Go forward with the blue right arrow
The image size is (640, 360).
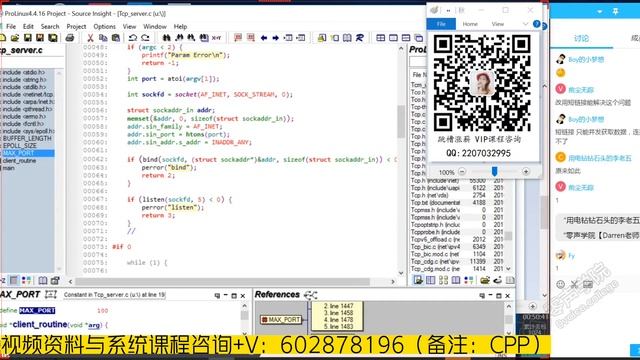[276, 38]
